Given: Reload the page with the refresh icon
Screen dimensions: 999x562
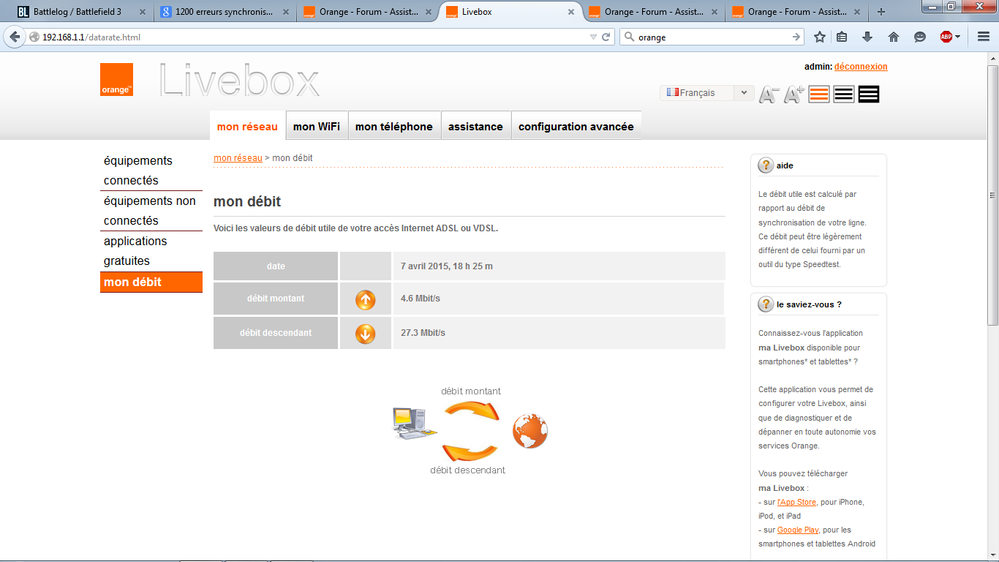Looking at the screenshot, I should (x=606, y=37).
